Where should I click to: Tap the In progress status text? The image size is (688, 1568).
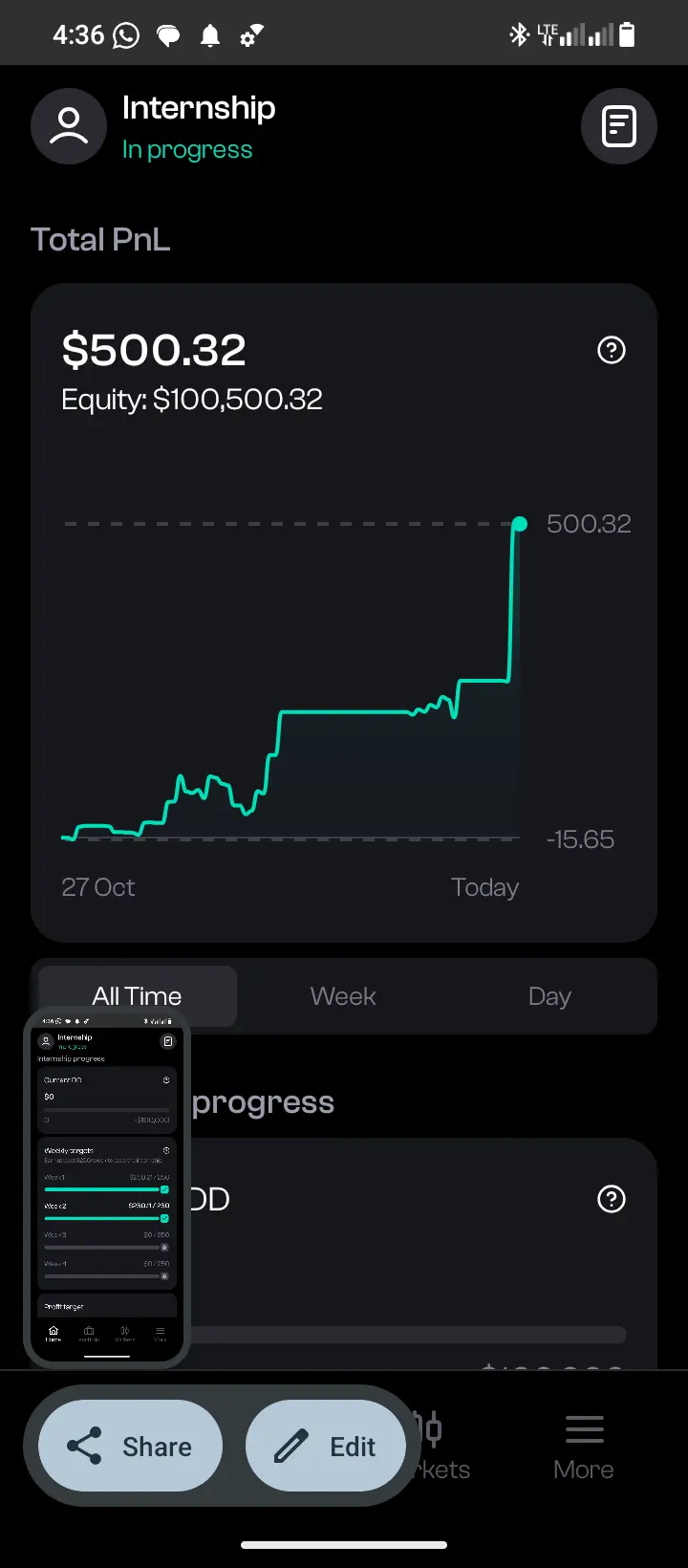[x=187, y=150]
